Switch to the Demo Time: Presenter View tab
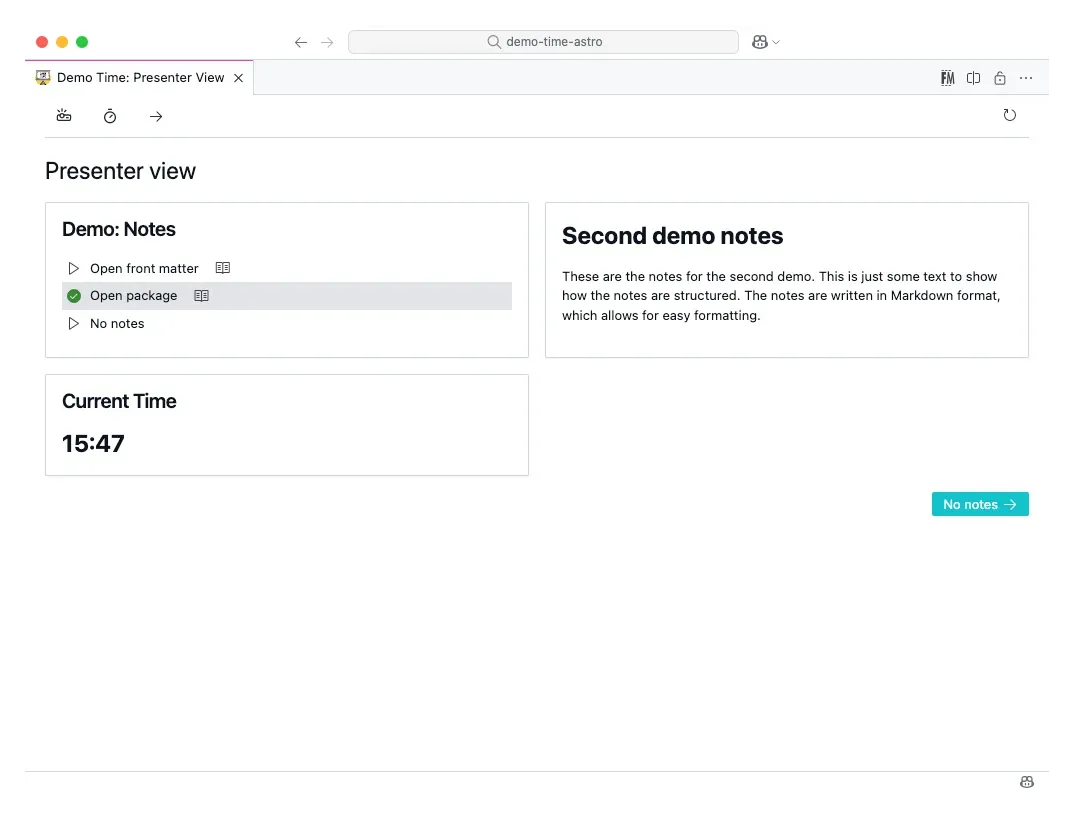Screen dimensions: 1074x818 point(135,77)
